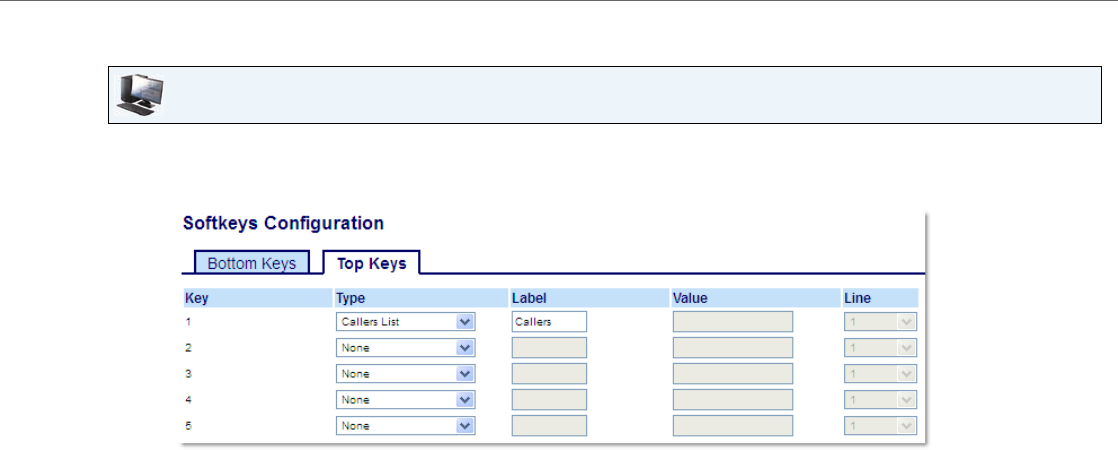The image size is (1118, 450).
Task: Open the Type dropdown for key 5
Action: 405,426
